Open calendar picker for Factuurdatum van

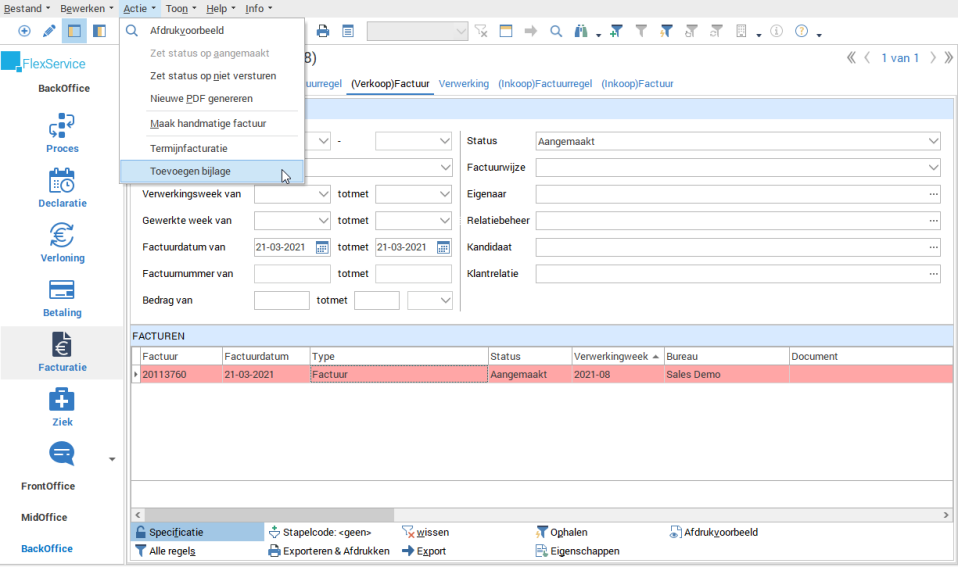(322, 247)
